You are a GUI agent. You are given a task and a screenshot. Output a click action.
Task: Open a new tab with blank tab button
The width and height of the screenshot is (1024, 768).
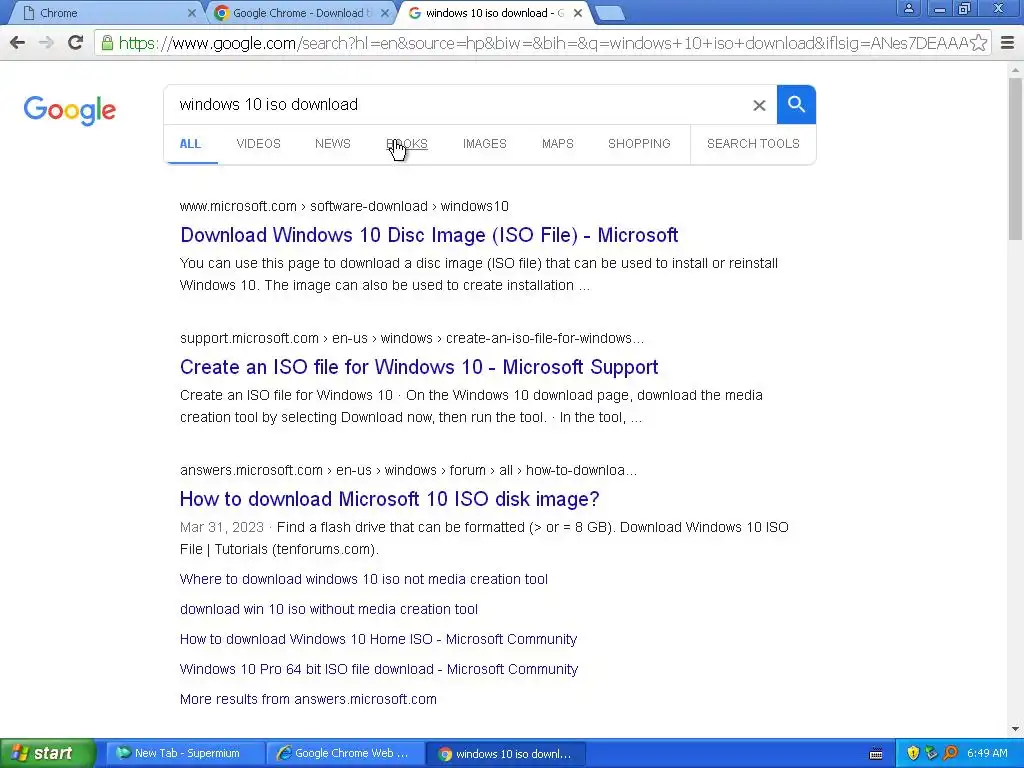pyautogui.click(x=610, y=13)
